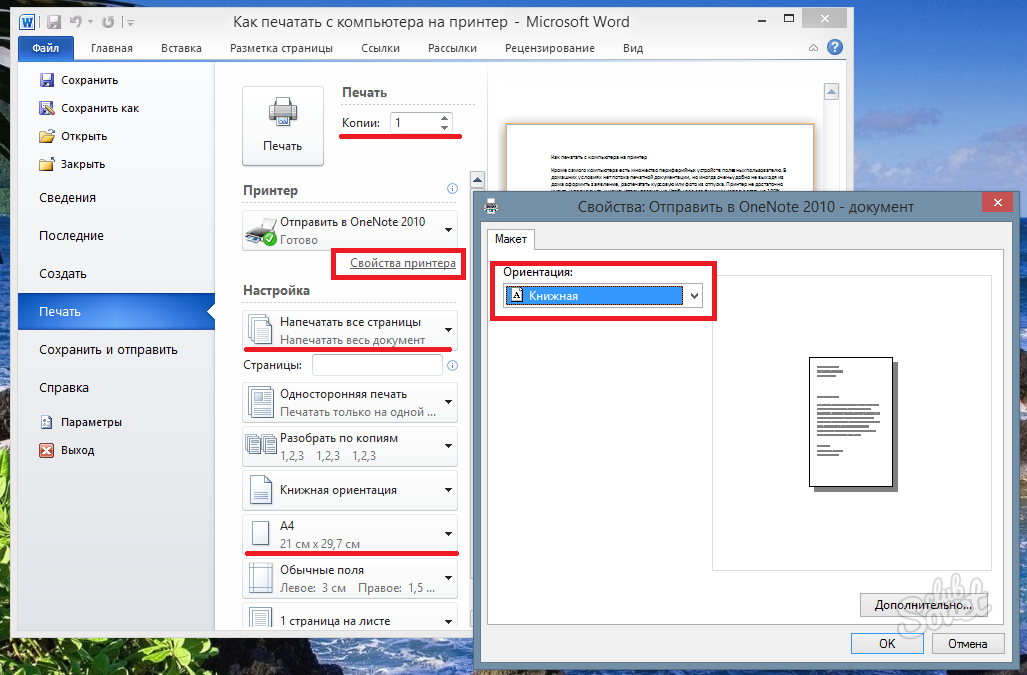Screen dimensions: 1027x675
Task: Increase the Копии copies count
Action: coord(444,118)
